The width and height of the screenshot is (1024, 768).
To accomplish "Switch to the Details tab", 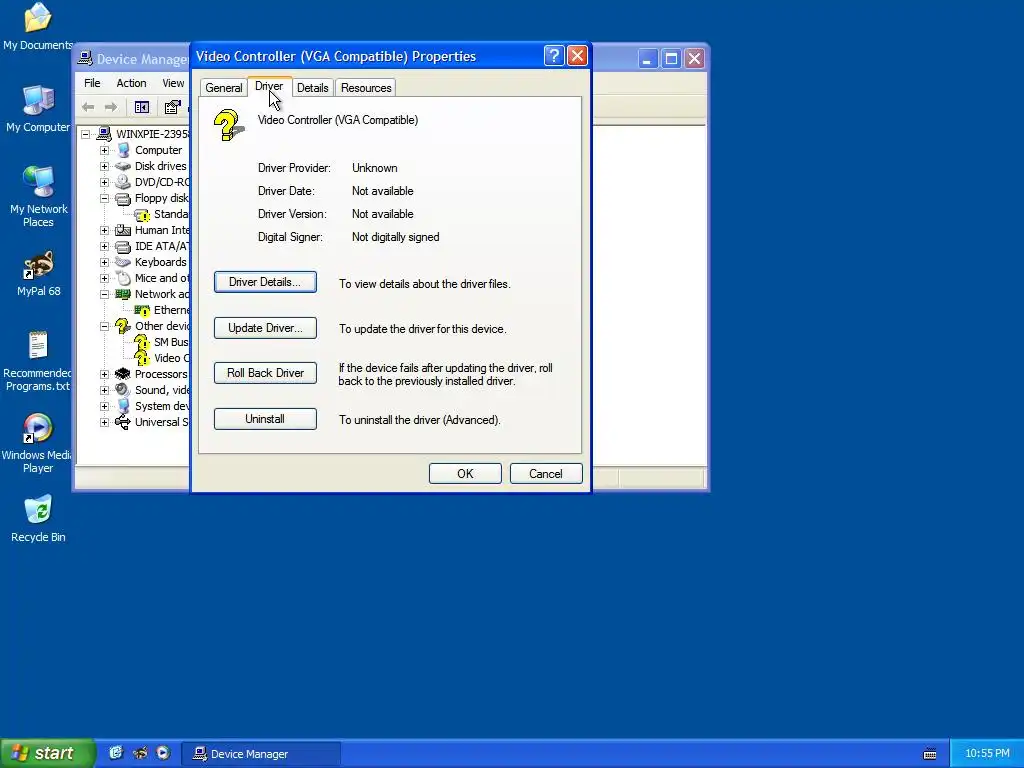I will coord(312,88).
